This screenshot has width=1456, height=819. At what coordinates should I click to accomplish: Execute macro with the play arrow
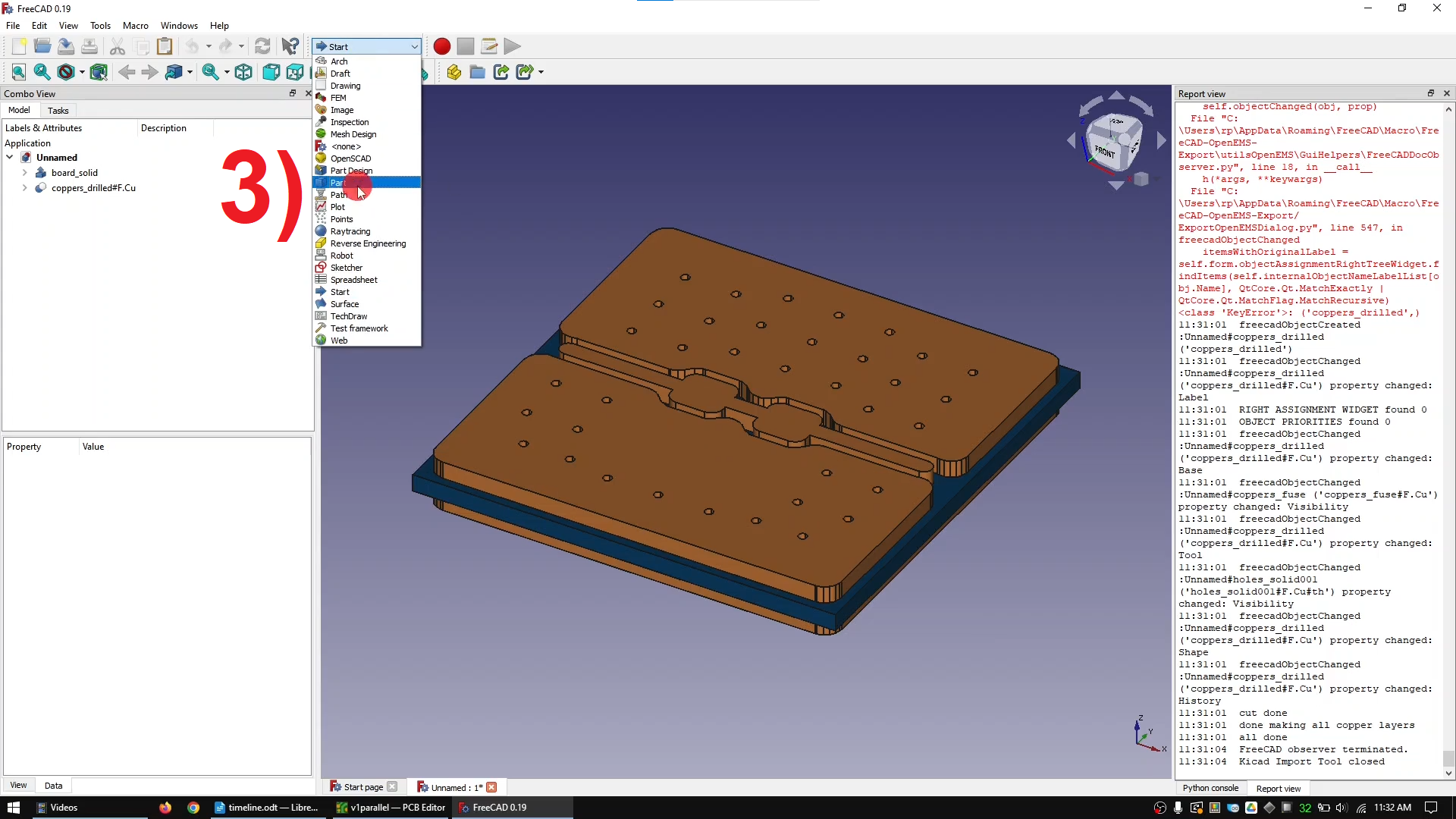pyautogui.click(x=513, y=46)
